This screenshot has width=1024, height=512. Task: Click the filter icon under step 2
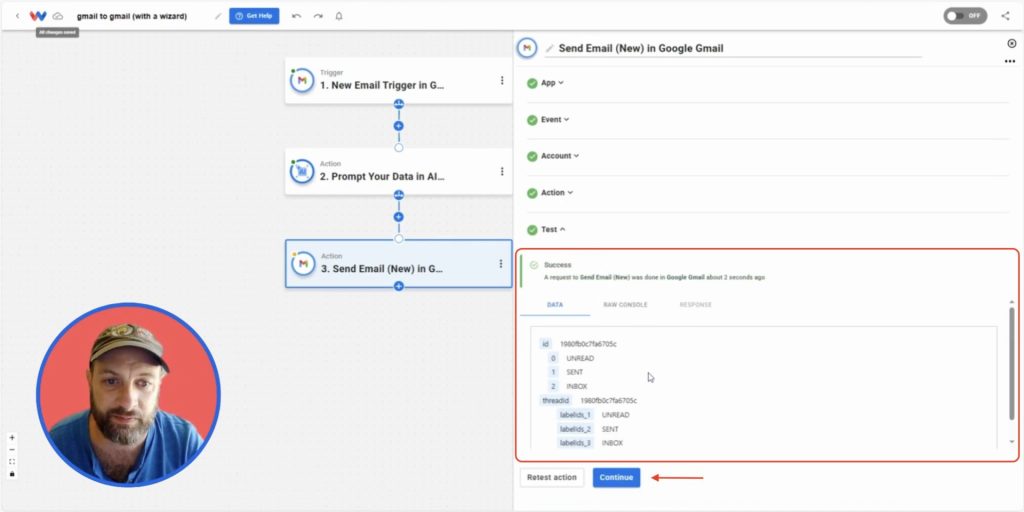(x=398, y=195)
